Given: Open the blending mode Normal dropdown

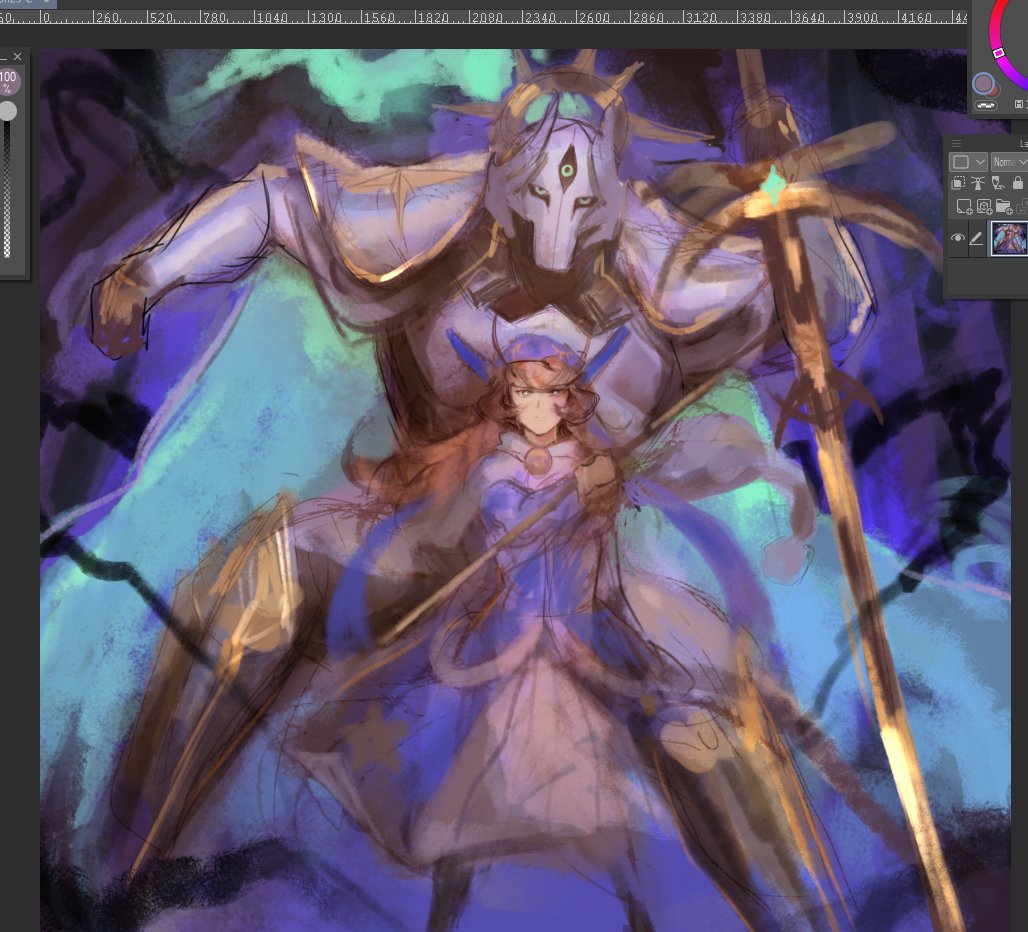Looking at the screenshot, I should 1009,161.
